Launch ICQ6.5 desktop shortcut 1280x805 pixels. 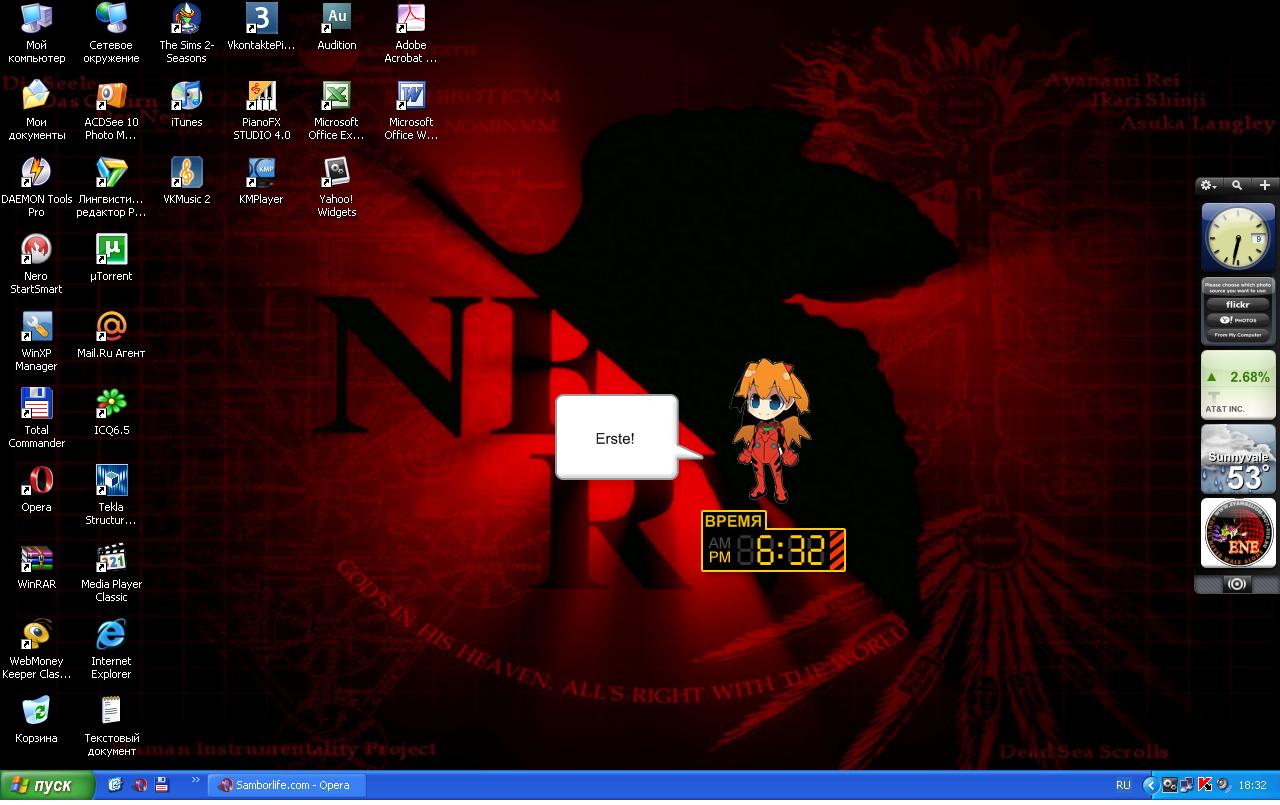[111, 413]
